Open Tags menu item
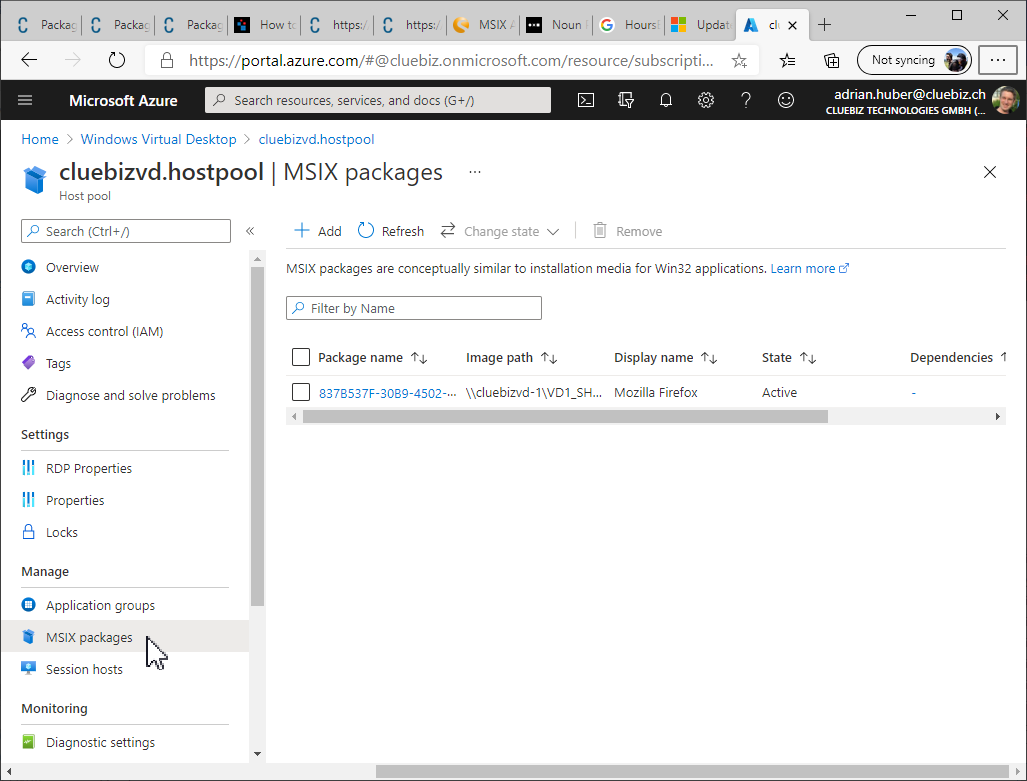The height and width of the screenshot is (781, 1027). pyautogui.click(x=58, y=364)
